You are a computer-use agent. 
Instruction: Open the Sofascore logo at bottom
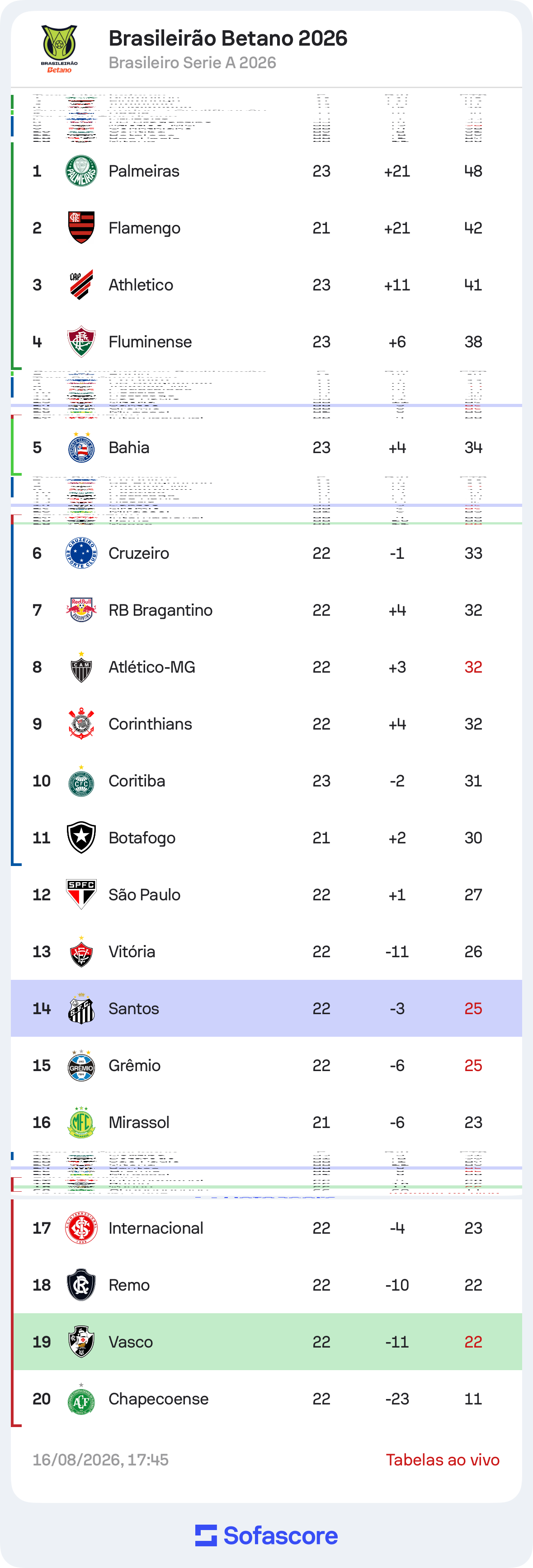click(266, 1536)
